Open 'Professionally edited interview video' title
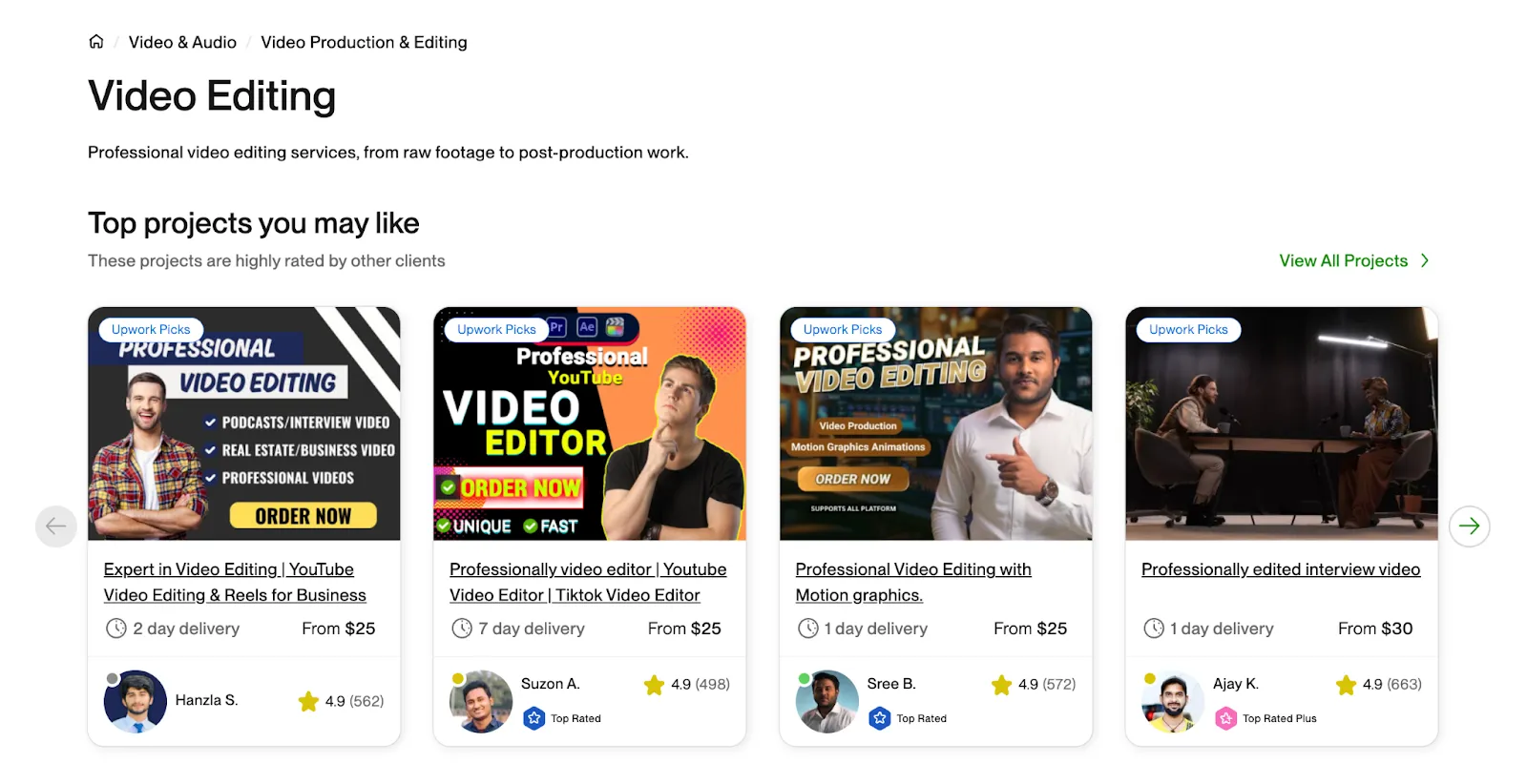 [x=1281, y=569]
